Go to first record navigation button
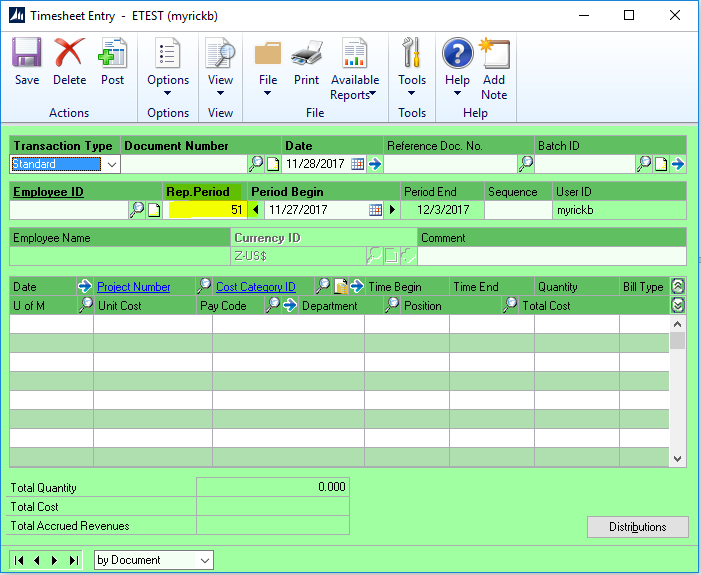 [19, 560]
